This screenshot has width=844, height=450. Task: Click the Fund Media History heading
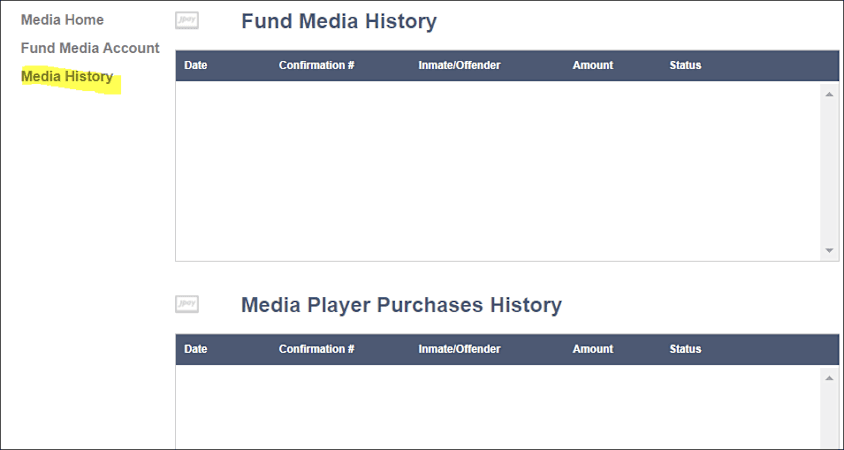[339, 21]
